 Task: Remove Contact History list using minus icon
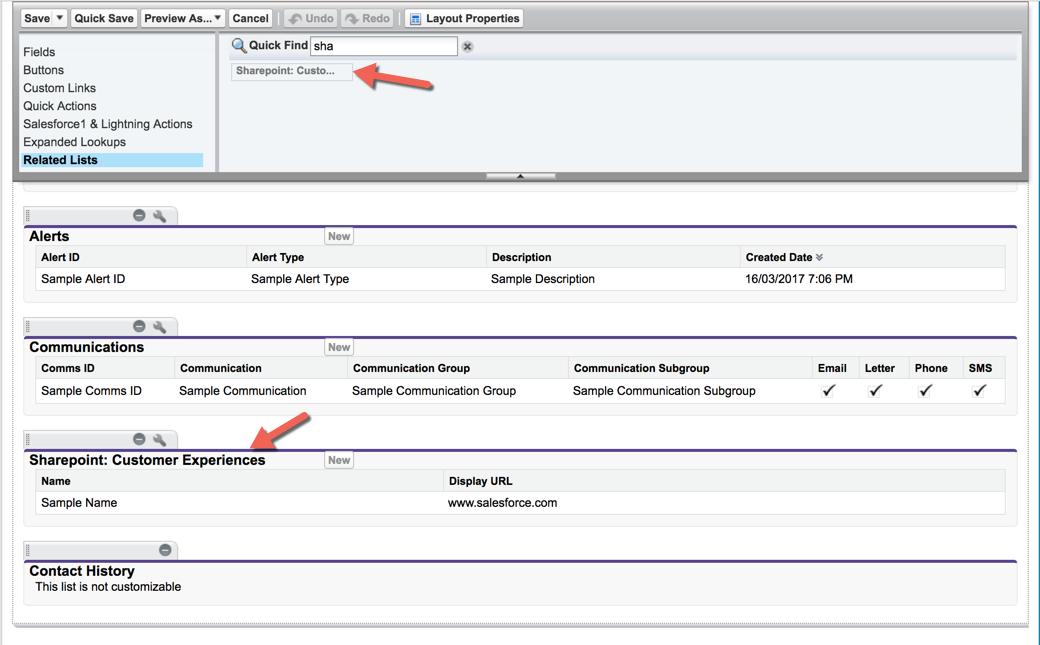click(165, 550)
